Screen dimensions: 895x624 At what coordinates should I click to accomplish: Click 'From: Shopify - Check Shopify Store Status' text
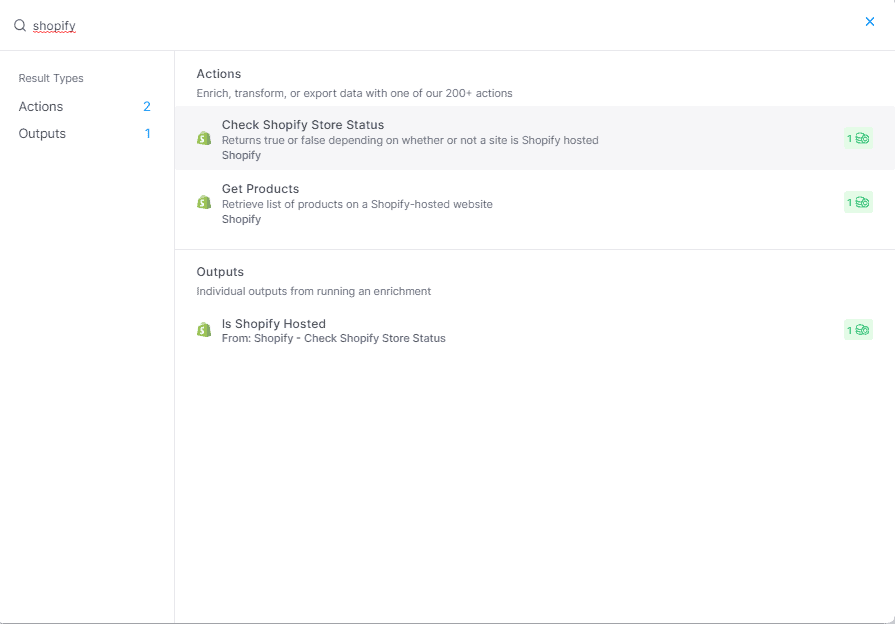(333, 338)
